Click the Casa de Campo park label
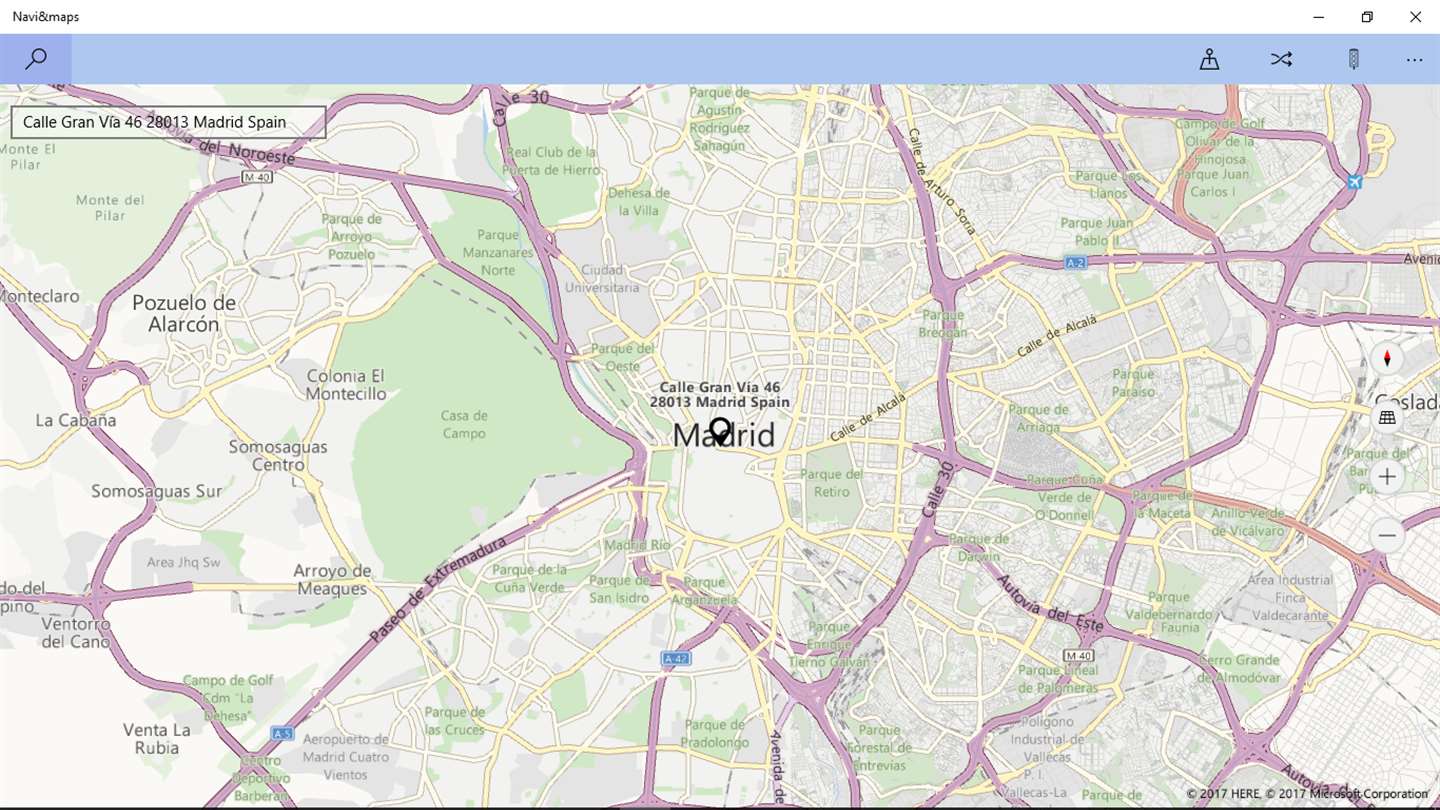This screenshot has width=1440, height=810. click(463, 424)
